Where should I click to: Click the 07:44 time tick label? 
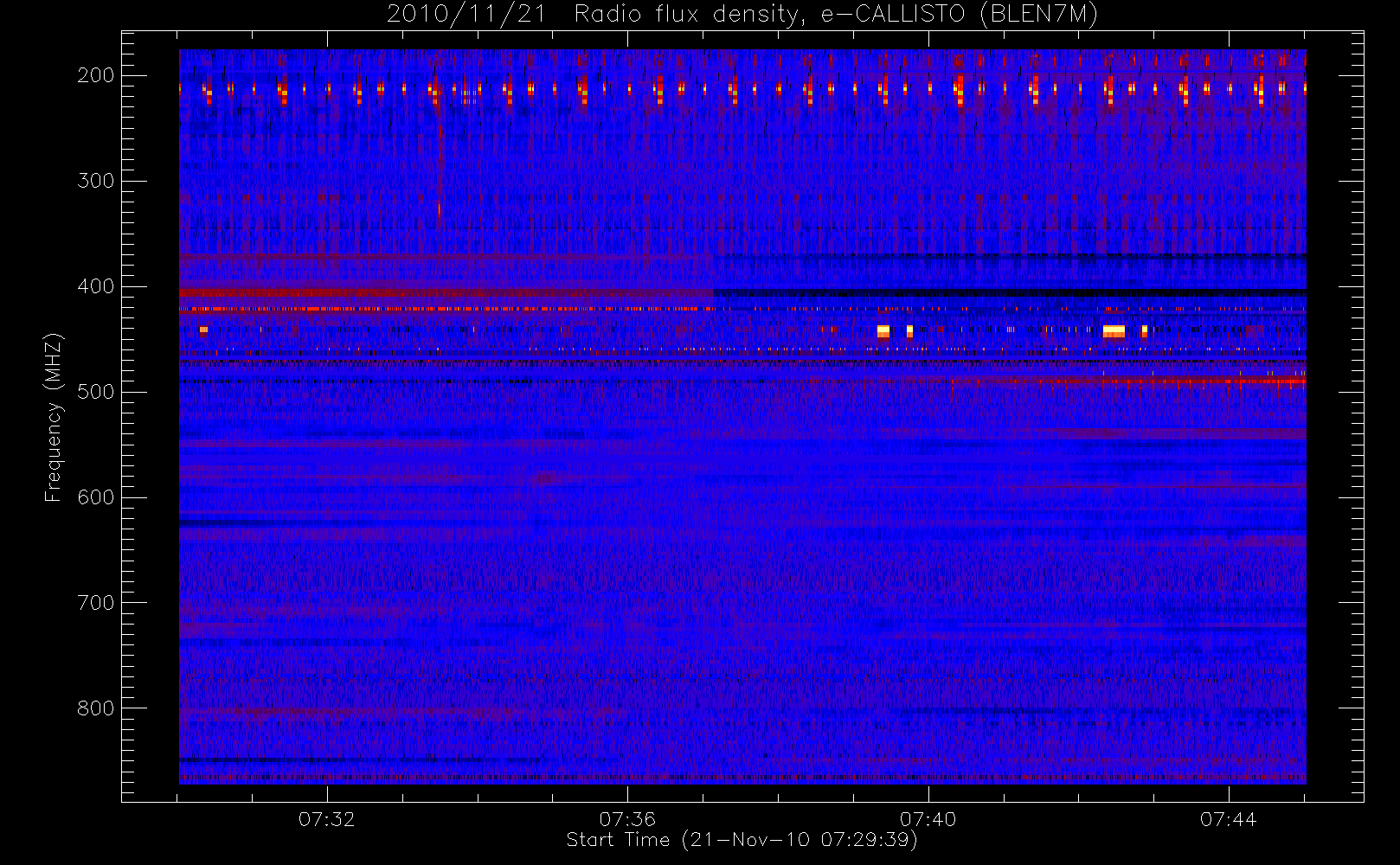[1228, 819]
